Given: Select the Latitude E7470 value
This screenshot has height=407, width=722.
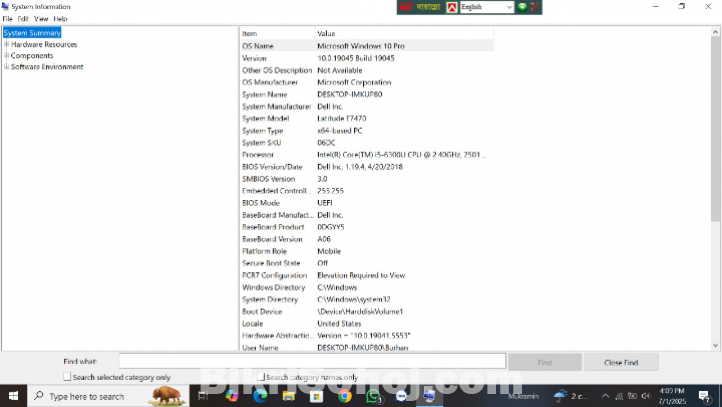Looking at the screenshot, I should [342, 118].
